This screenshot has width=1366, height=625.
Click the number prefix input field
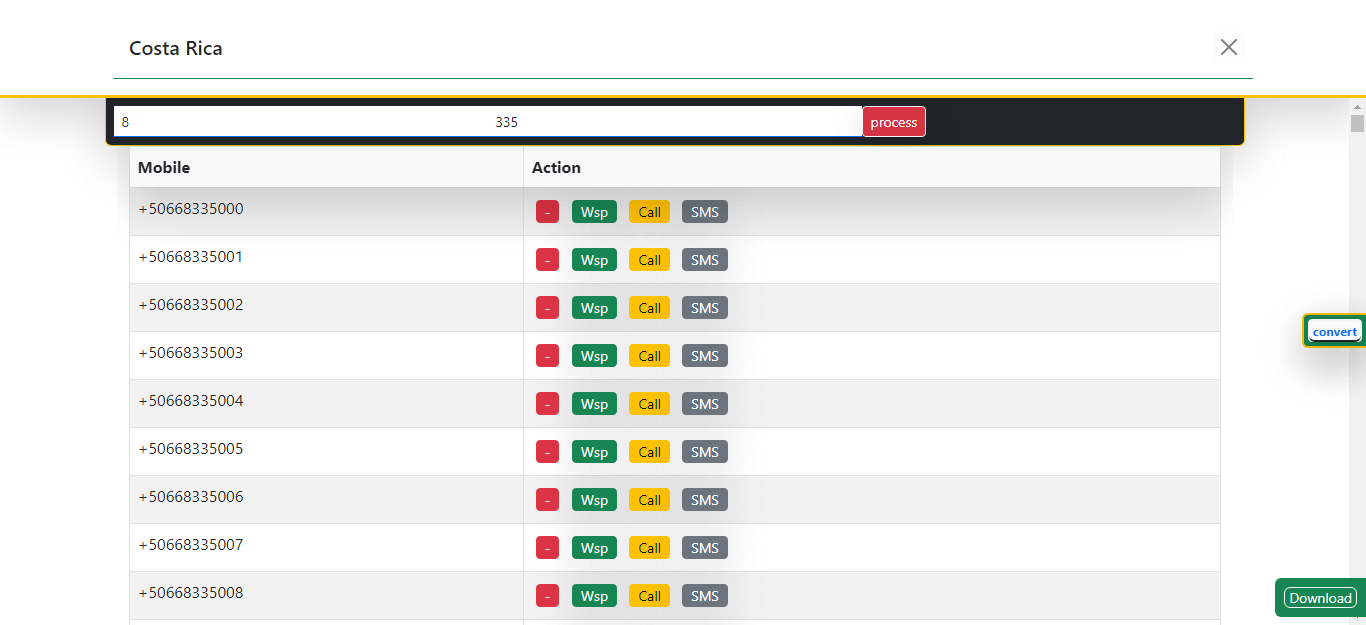(488, 122)
